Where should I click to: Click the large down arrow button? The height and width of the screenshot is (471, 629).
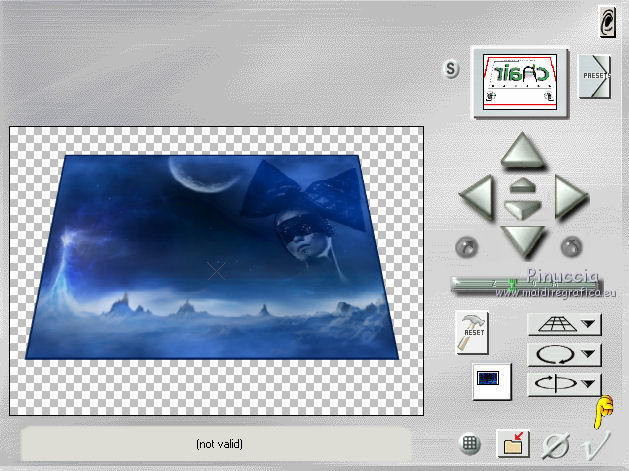[523, 242]
